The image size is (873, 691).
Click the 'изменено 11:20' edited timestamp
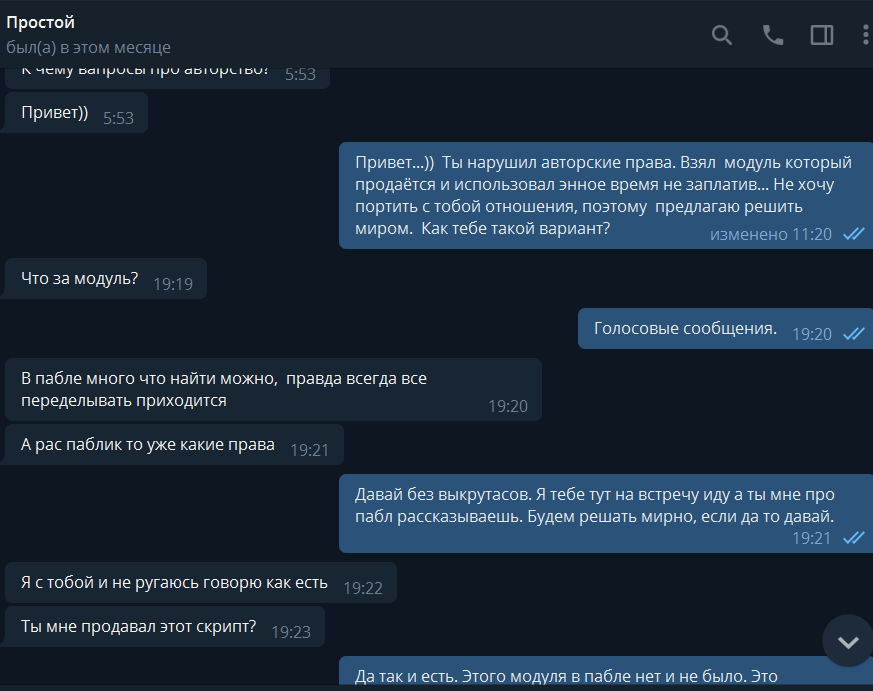point(771,234)
